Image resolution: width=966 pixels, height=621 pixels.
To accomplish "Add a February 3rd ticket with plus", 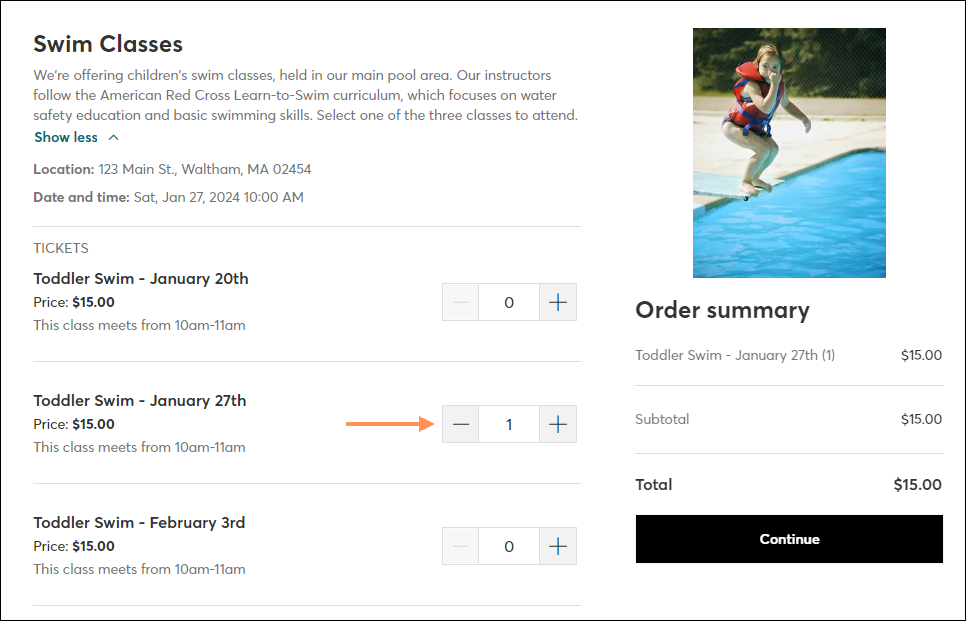I will point(558,546).
